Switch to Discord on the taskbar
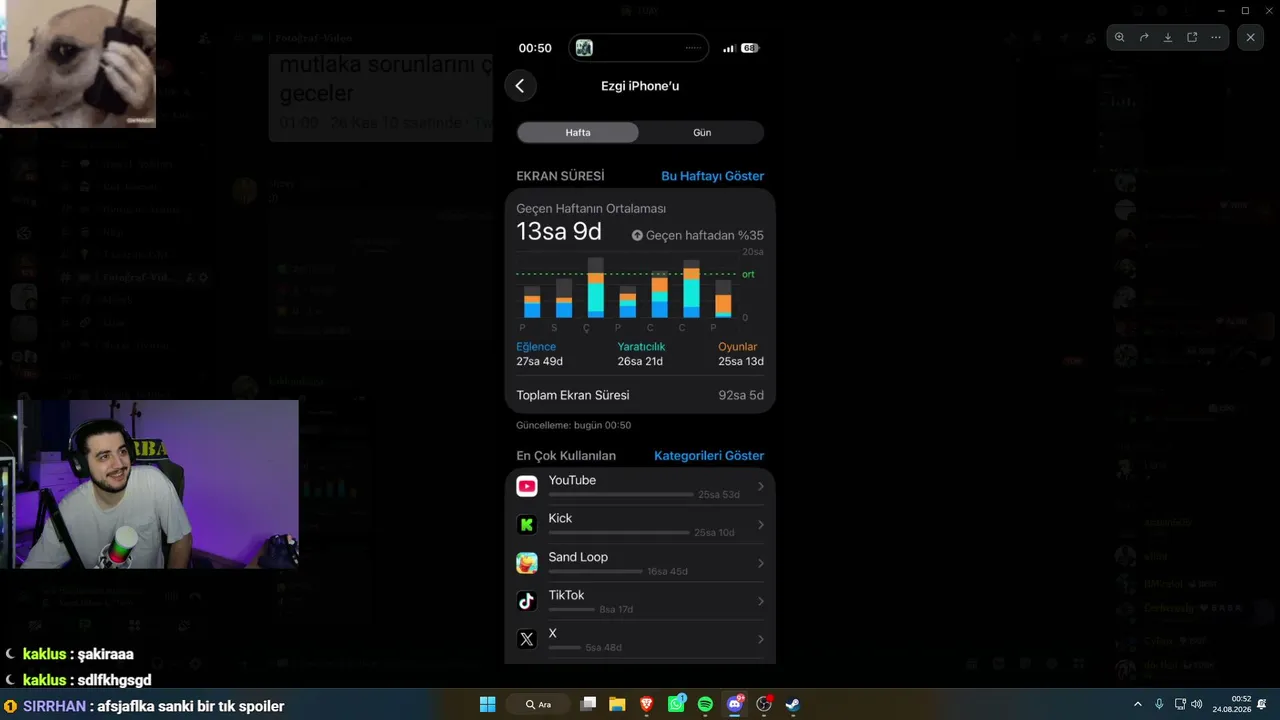The image size is (1280, 720). [x=735, y=704]
